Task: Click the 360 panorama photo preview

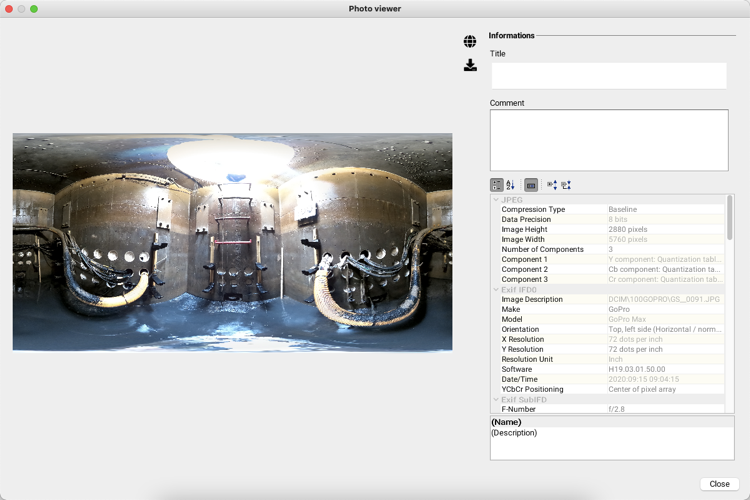Action: click(x=232, y=242)
